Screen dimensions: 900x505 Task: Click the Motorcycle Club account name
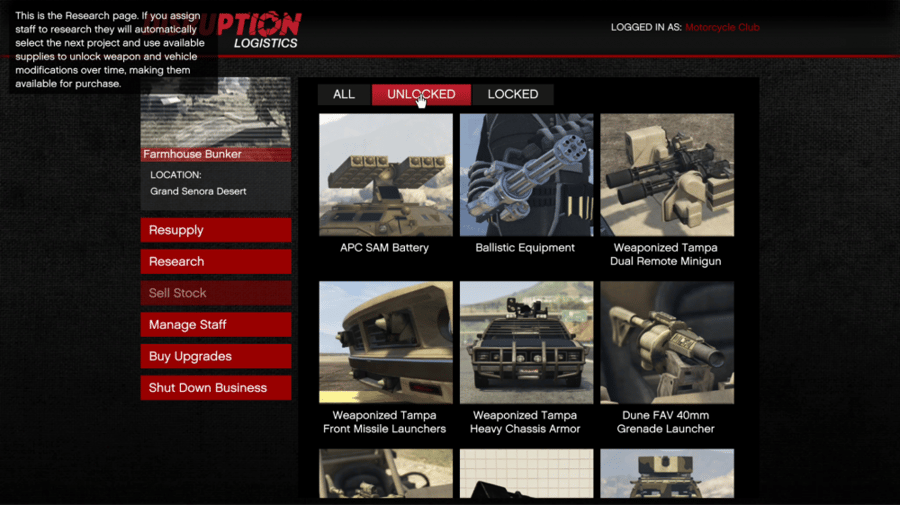point(722,28)
